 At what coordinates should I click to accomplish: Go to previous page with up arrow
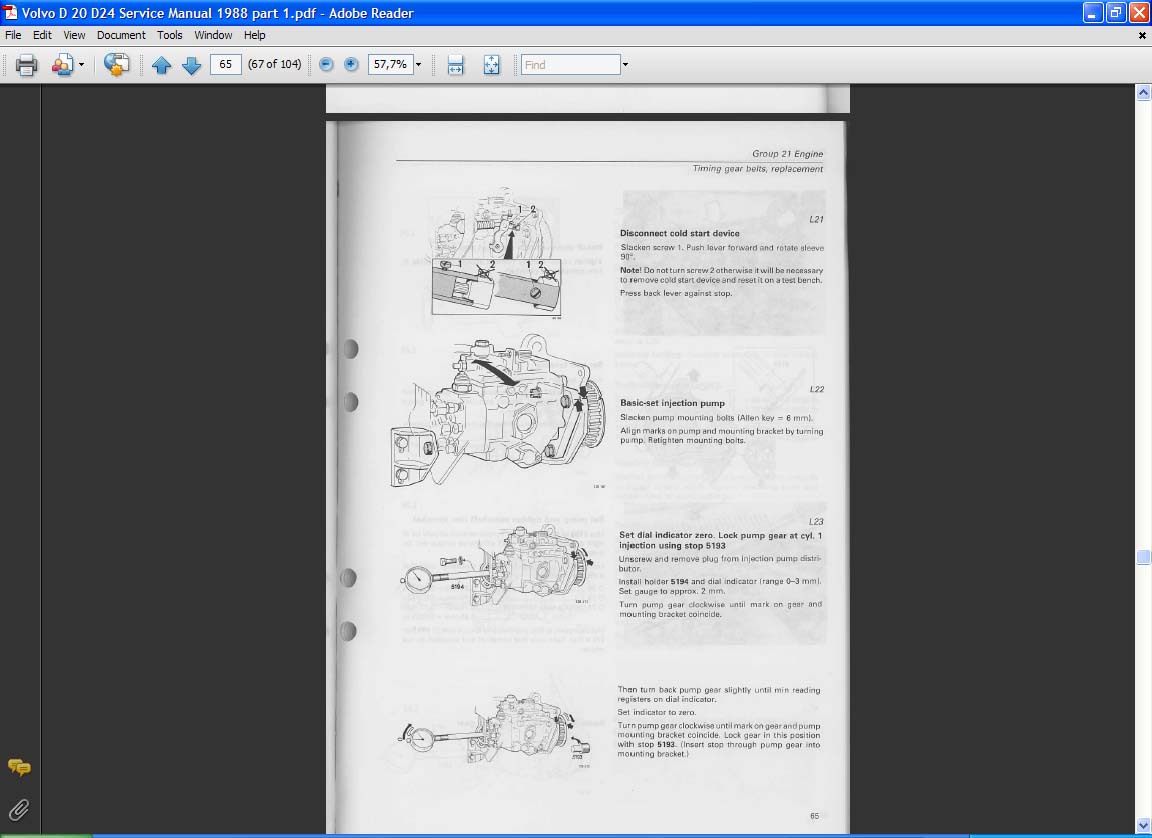(x=162, y=65)
